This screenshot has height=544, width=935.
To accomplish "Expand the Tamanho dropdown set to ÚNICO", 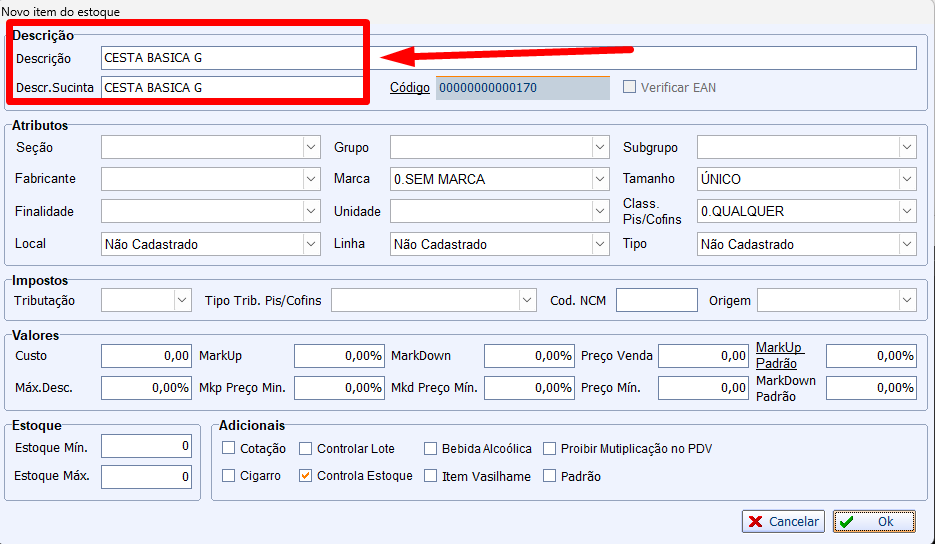I will 907,180.
